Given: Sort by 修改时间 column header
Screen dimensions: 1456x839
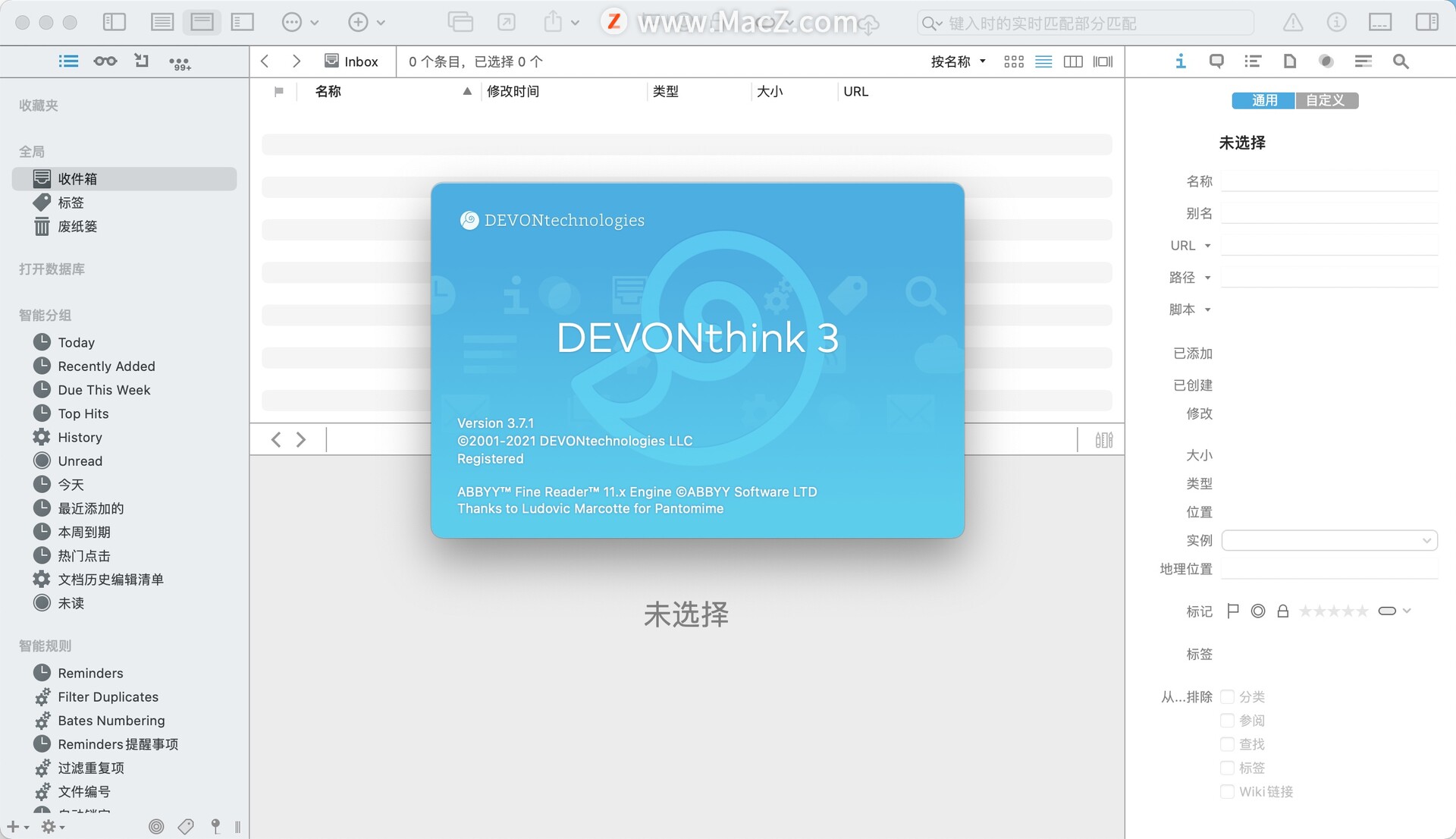Looking at the screenshot, I should tap(513, 91).
